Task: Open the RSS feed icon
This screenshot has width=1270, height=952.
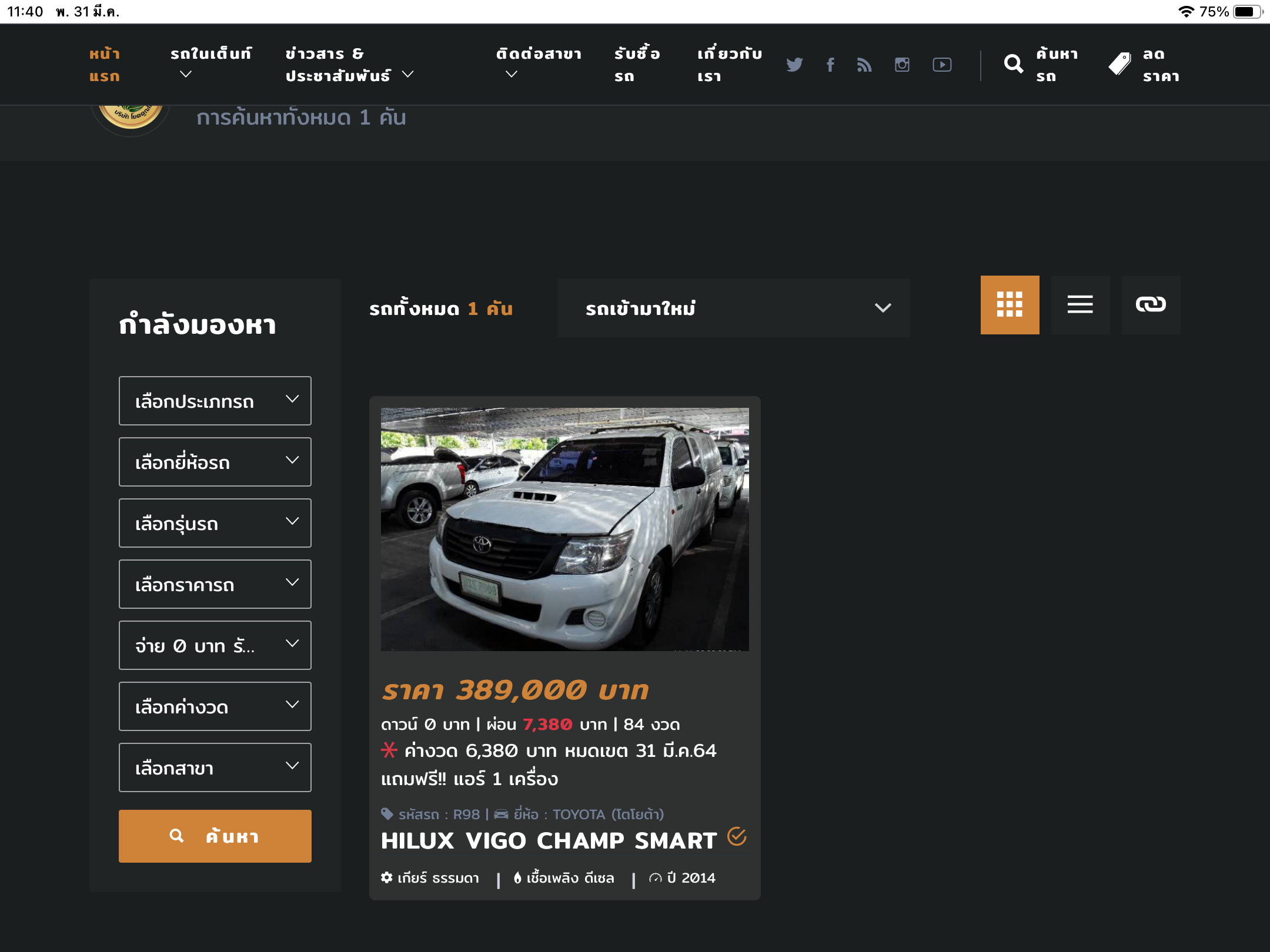Action: pos(864,65)
